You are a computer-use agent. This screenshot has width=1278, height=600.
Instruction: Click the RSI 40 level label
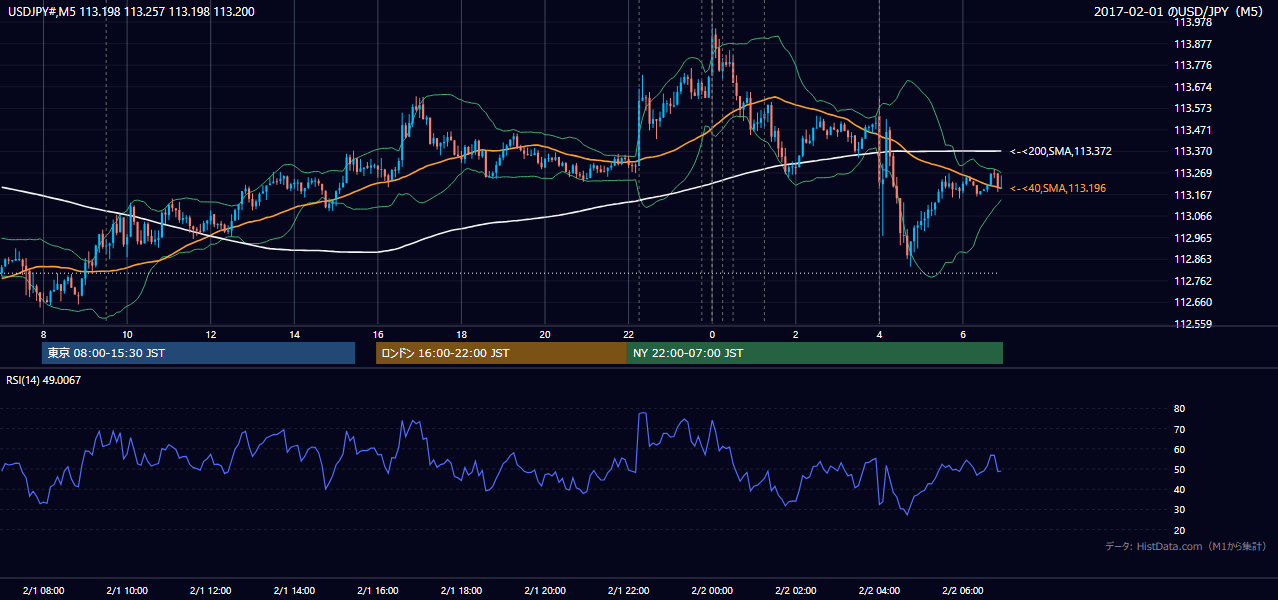(x=1179, y=489)
